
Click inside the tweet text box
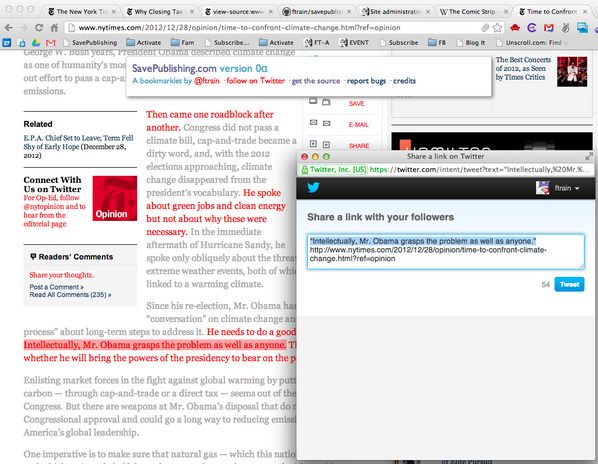point(445,252)
